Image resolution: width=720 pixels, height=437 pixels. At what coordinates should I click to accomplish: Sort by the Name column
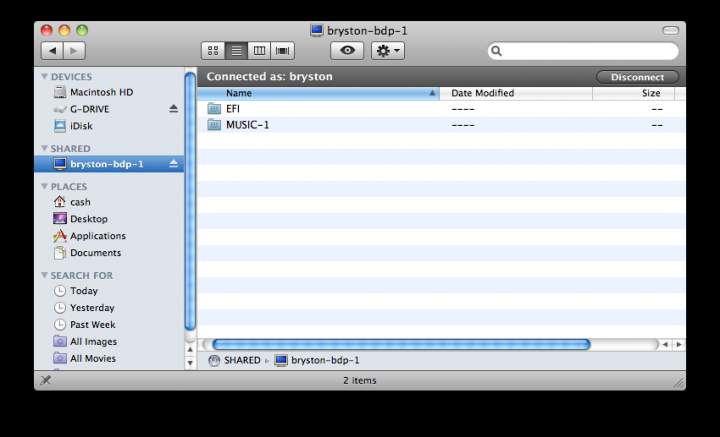319,93
